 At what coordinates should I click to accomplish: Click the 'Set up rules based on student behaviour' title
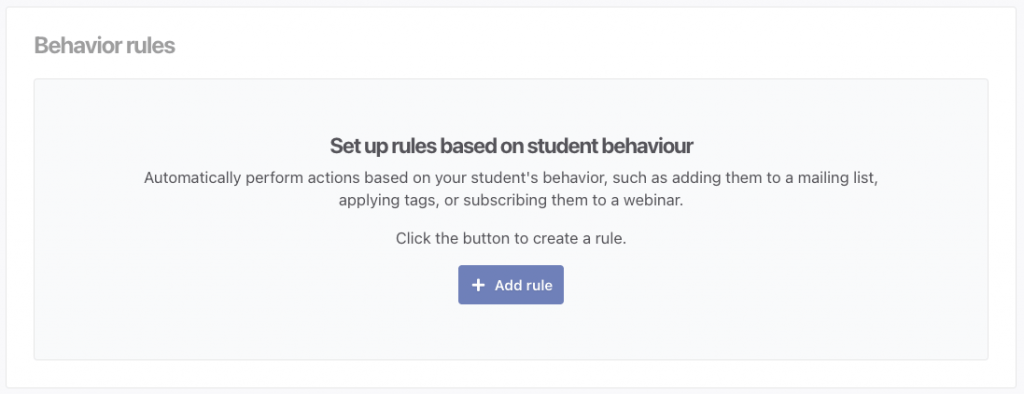coord(511,146)
